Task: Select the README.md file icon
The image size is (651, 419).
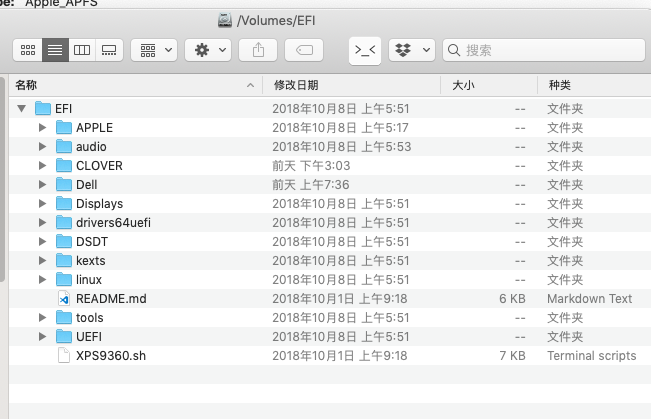Action: (x=64, y=299)
